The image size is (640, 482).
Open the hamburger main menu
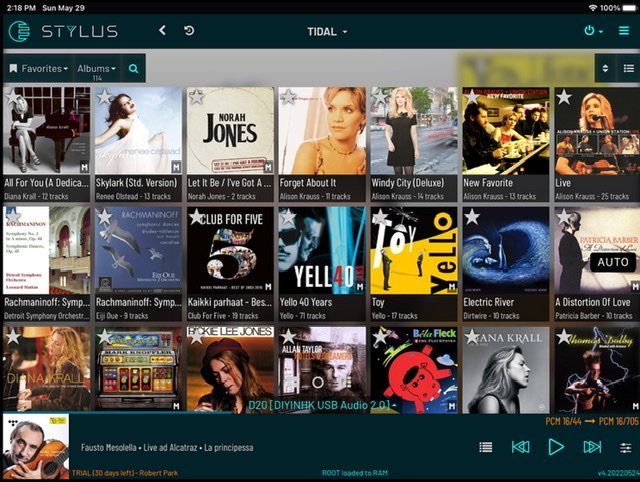tap(624, 31)
